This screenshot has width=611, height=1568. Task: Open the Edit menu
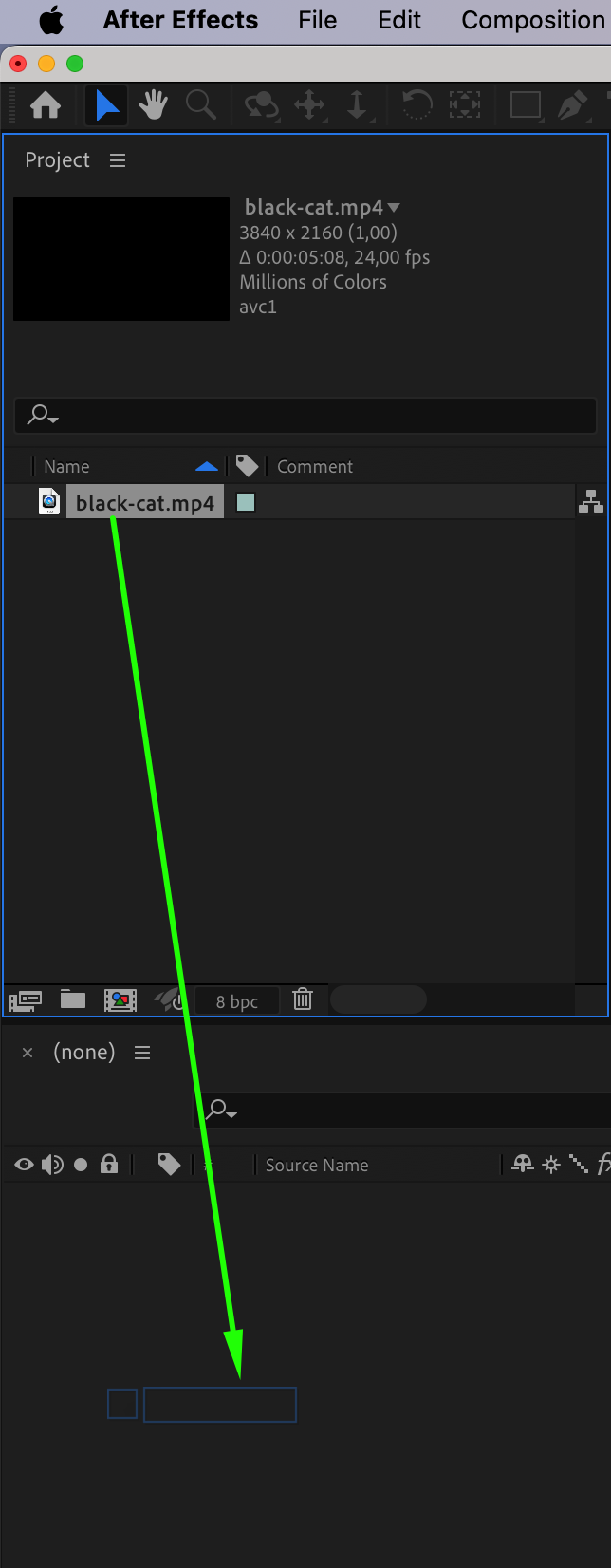pyautogui.click(x=399, y=20)
